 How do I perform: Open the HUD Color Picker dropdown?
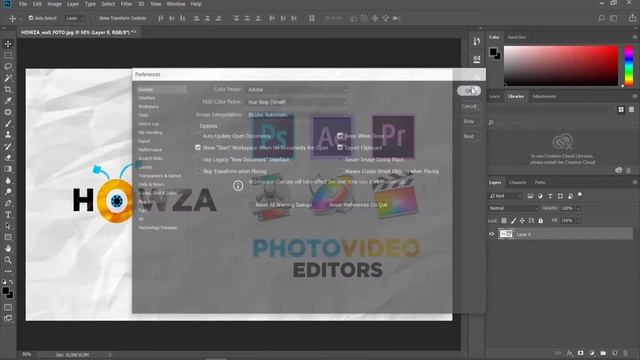click(x=297, y=102)
